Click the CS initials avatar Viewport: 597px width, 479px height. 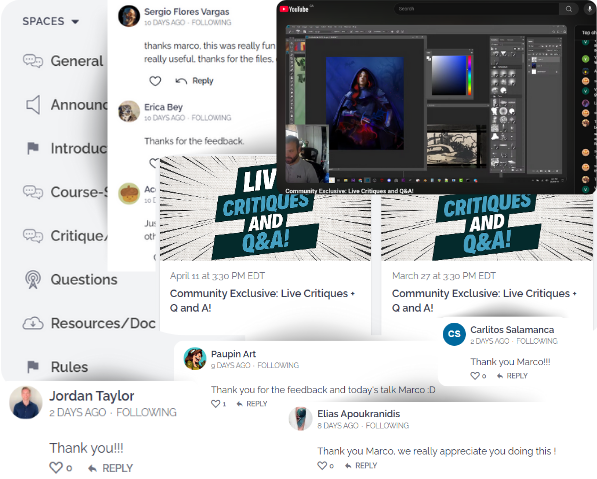click(454, 334)
